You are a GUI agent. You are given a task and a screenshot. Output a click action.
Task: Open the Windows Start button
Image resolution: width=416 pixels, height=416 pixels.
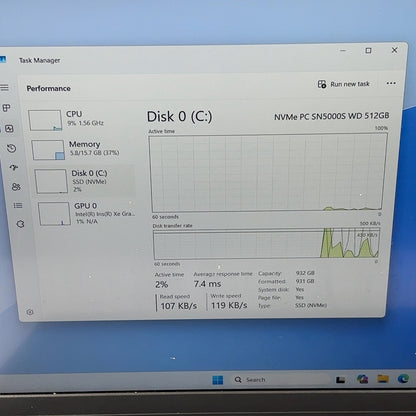click(218, 380)
